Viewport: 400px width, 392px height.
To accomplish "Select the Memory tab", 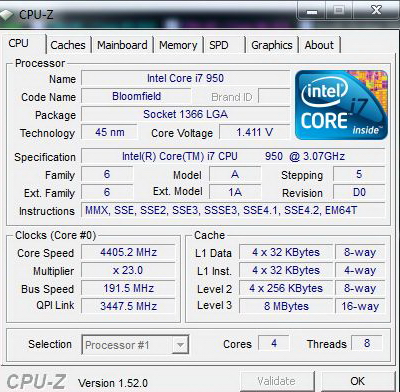I will click(178, 45).
